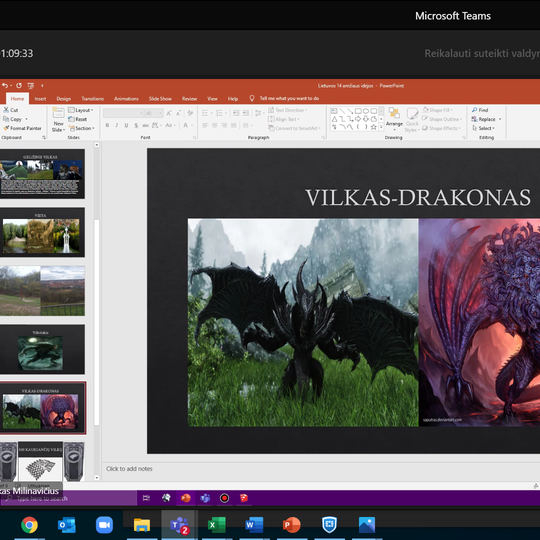
Task: Open the arrow next to Copy
Action: (27, 119)
